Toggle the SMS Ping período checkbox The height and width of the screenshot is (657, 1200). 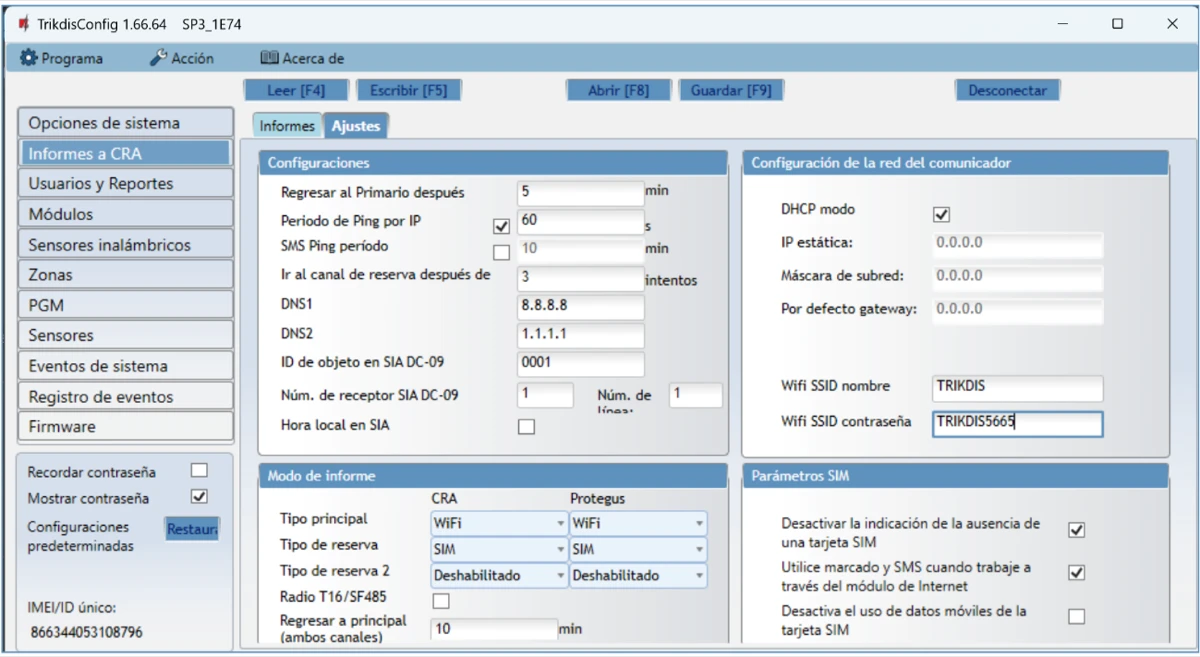(x=501, y=251)
